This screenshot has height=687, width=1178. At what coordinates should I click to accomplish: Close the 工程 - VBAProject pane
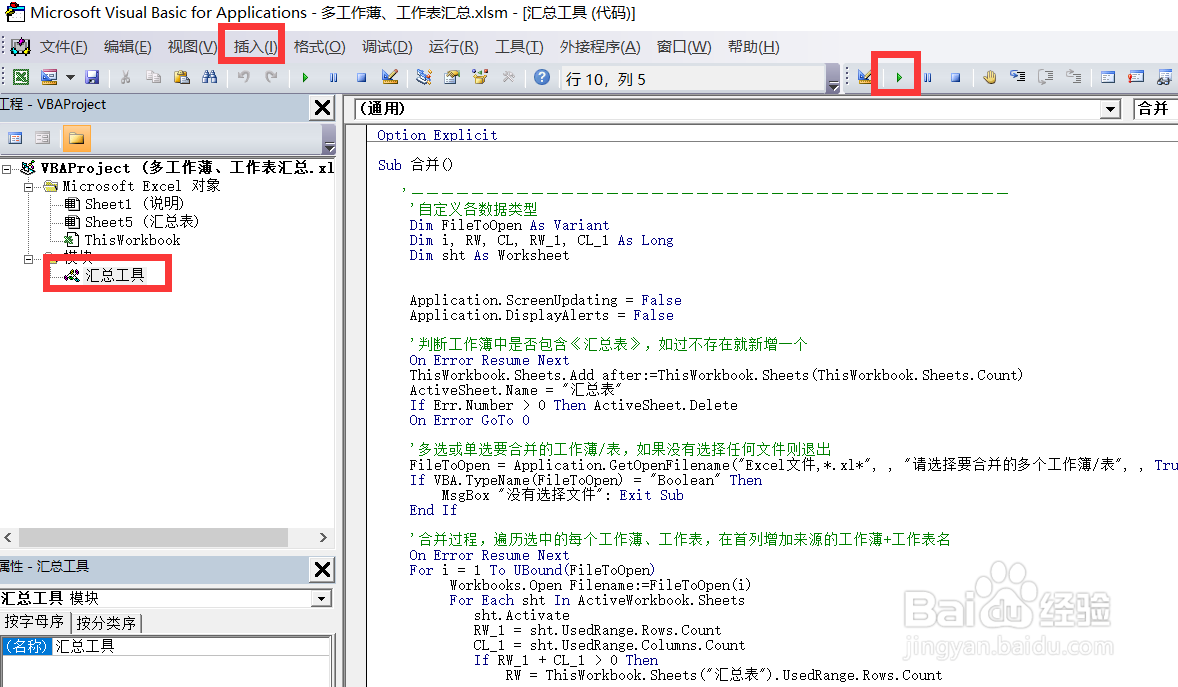322,108
